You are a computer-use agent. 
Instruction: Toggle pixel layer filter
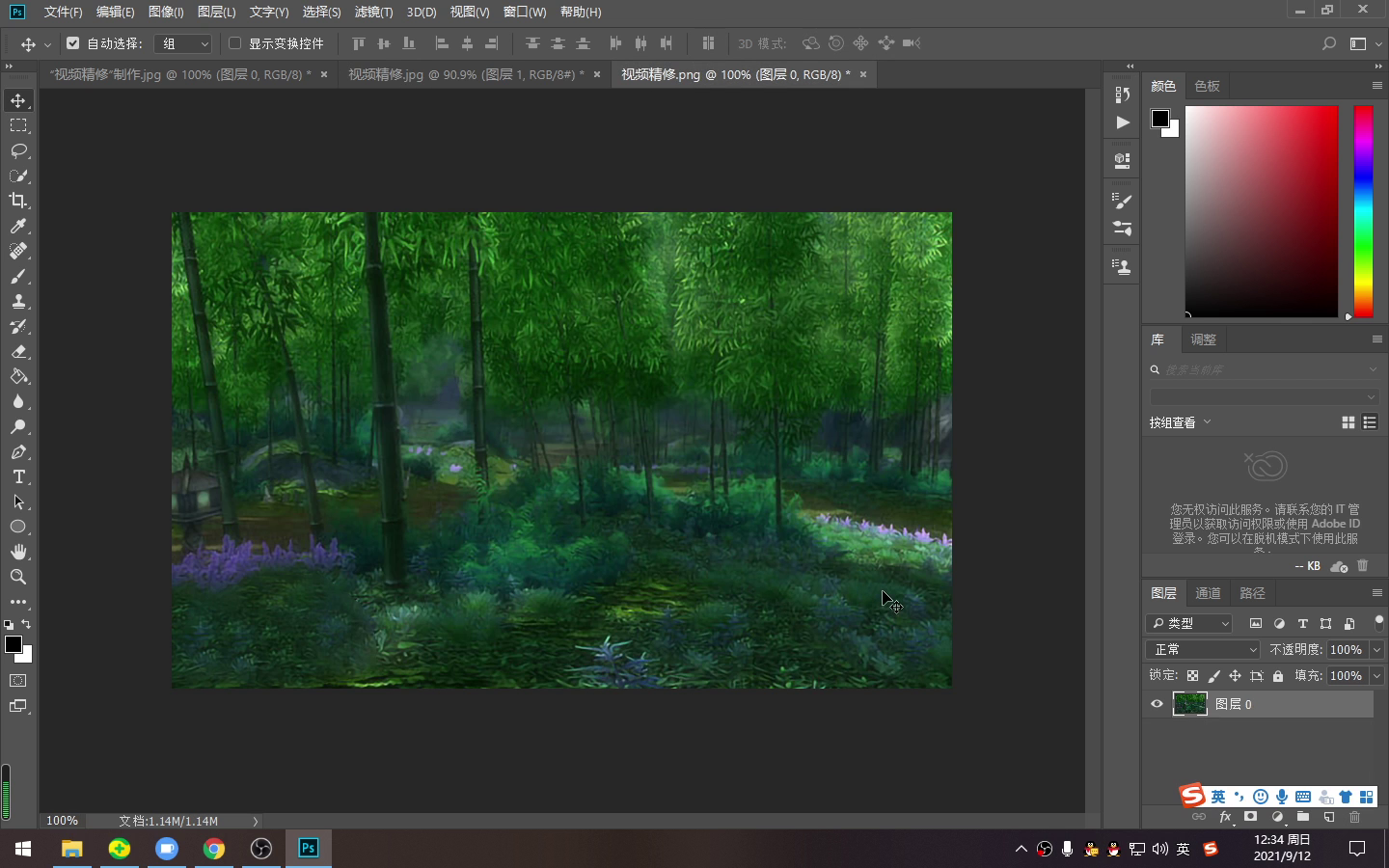point(1256,624)
